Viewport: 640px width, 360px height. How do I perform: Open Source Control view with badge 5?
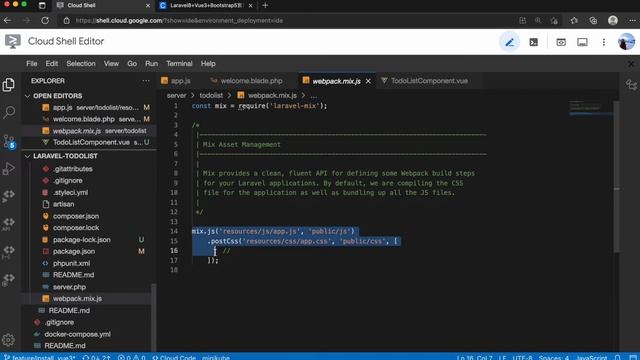(9, 141)
